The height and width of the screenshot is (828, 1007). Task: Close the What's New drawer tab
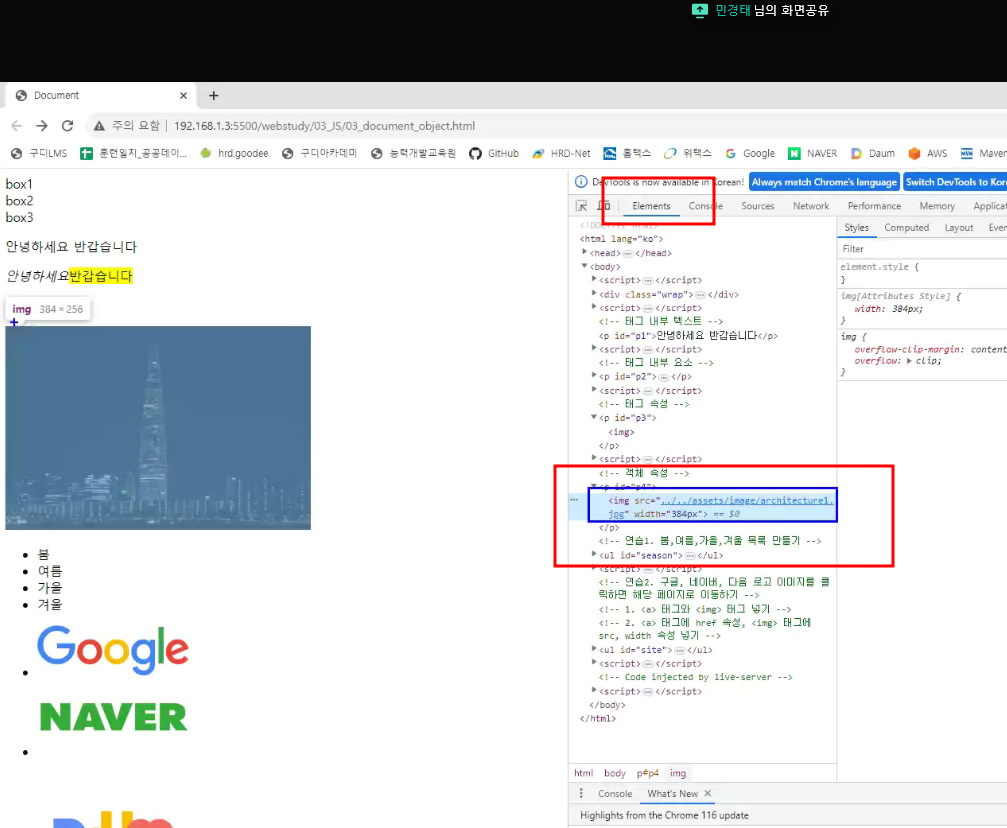point(708,794)
